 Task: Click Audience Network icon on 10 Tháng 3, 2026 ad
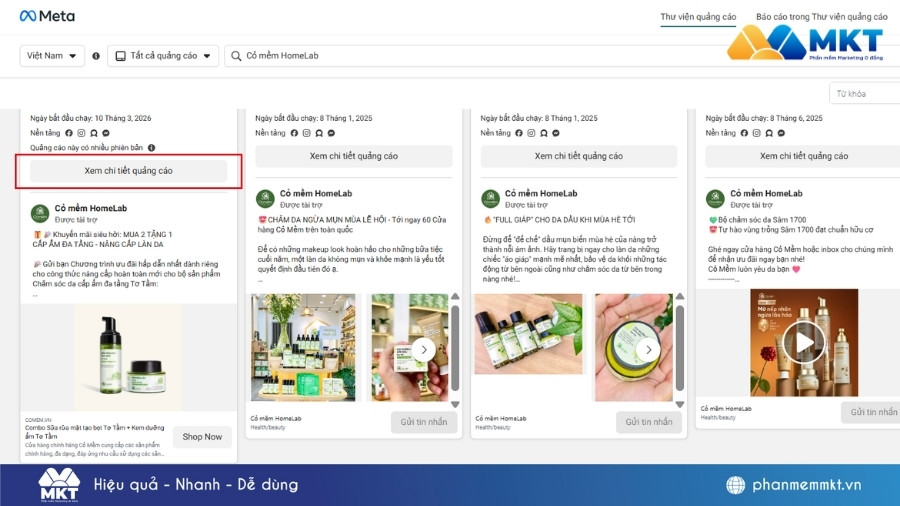point(94,133)
